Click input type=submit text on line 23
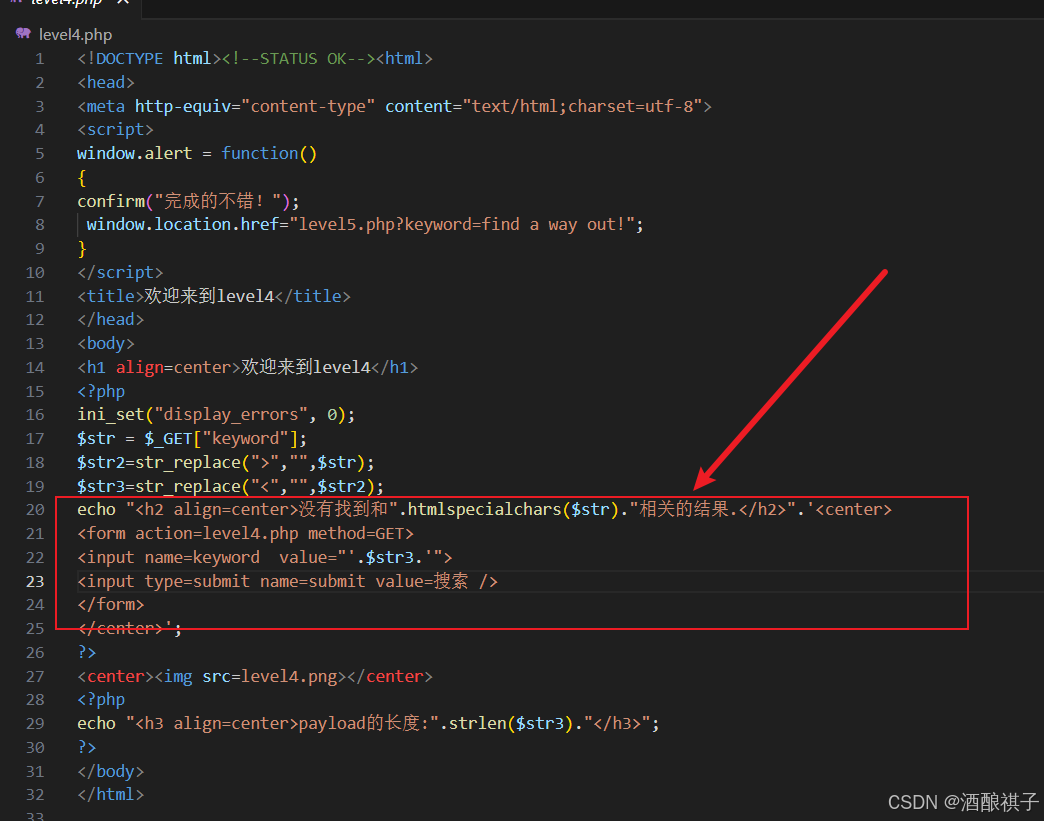 (x=168, y=581)
